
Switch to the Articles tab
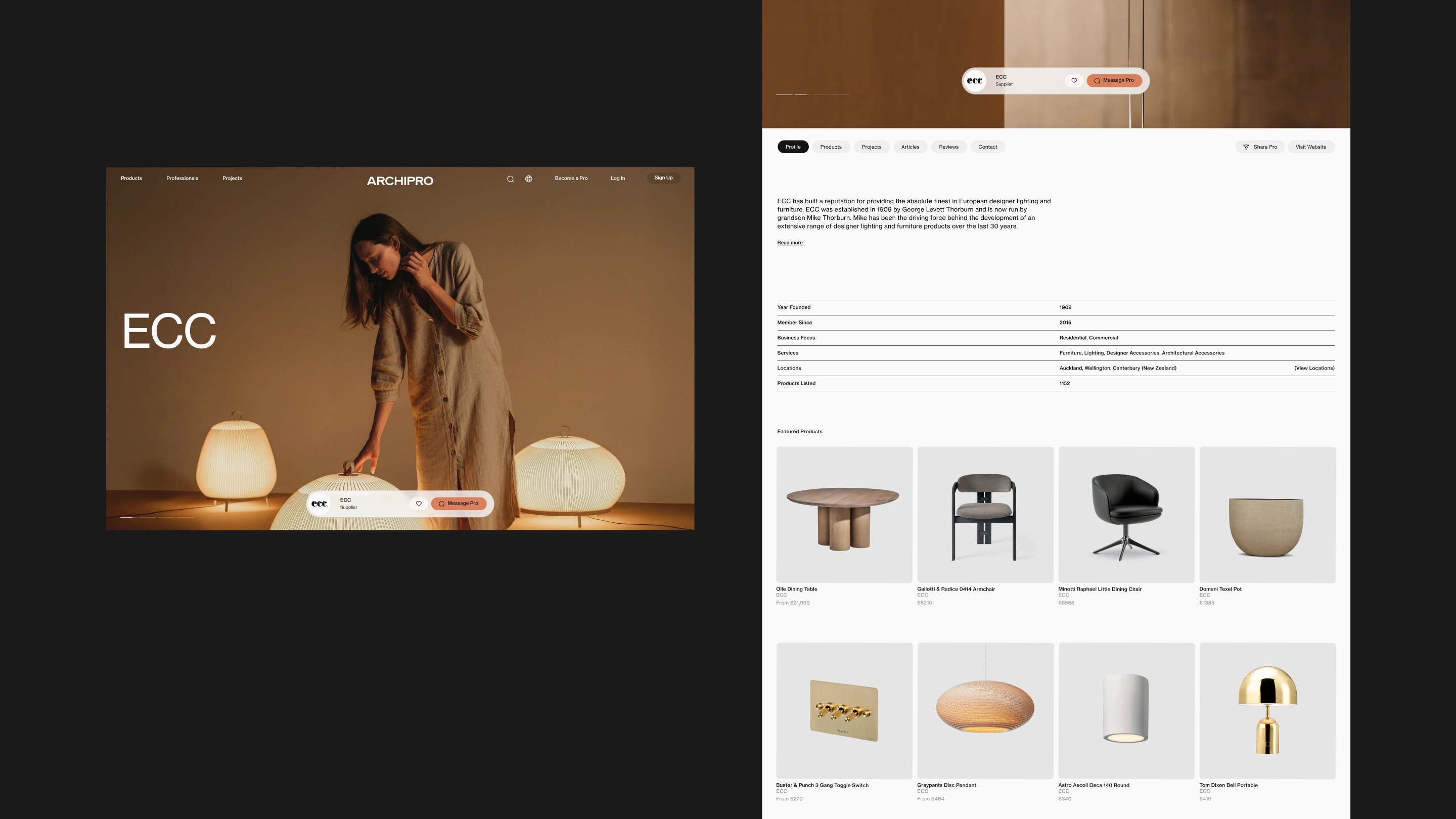910,147
